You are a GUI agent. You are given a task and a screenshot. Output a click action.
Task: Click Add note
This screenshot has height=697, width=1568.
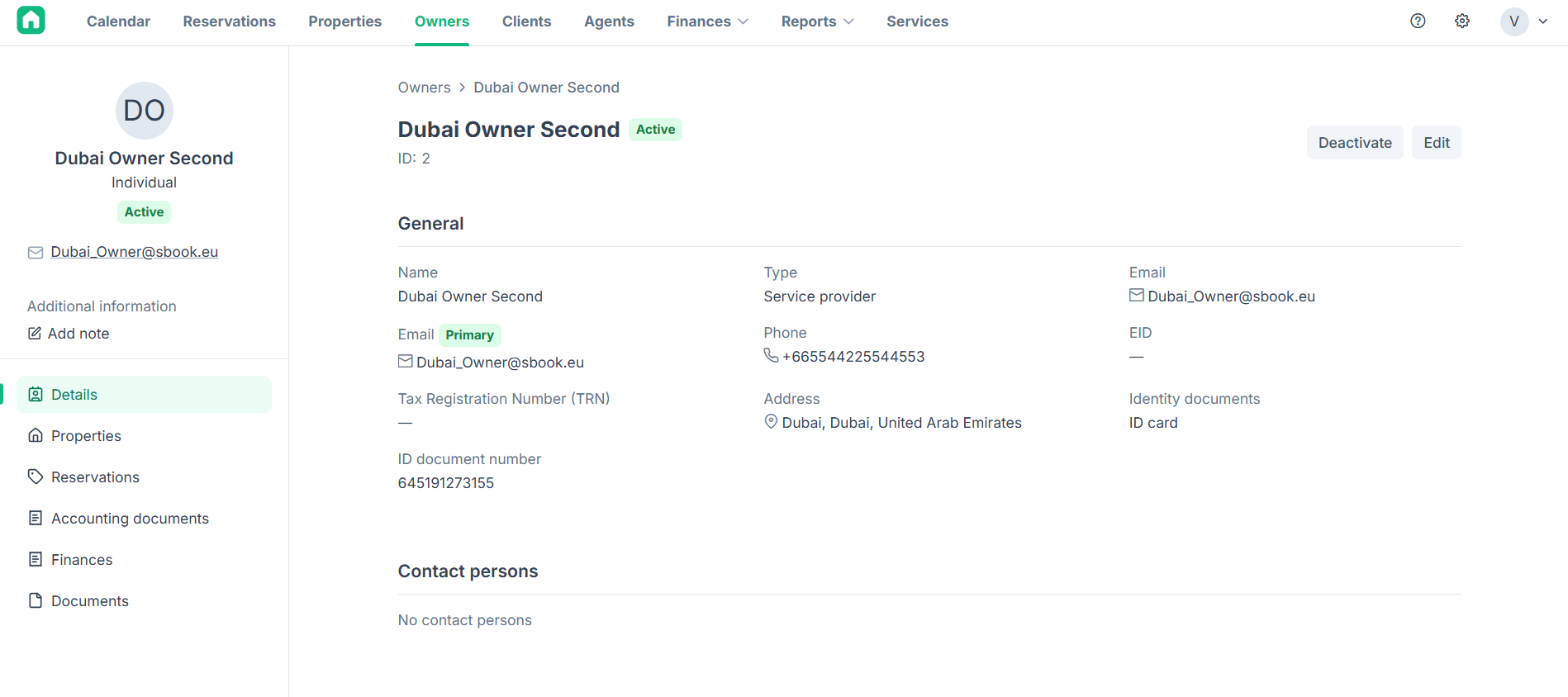pos(69,334)
